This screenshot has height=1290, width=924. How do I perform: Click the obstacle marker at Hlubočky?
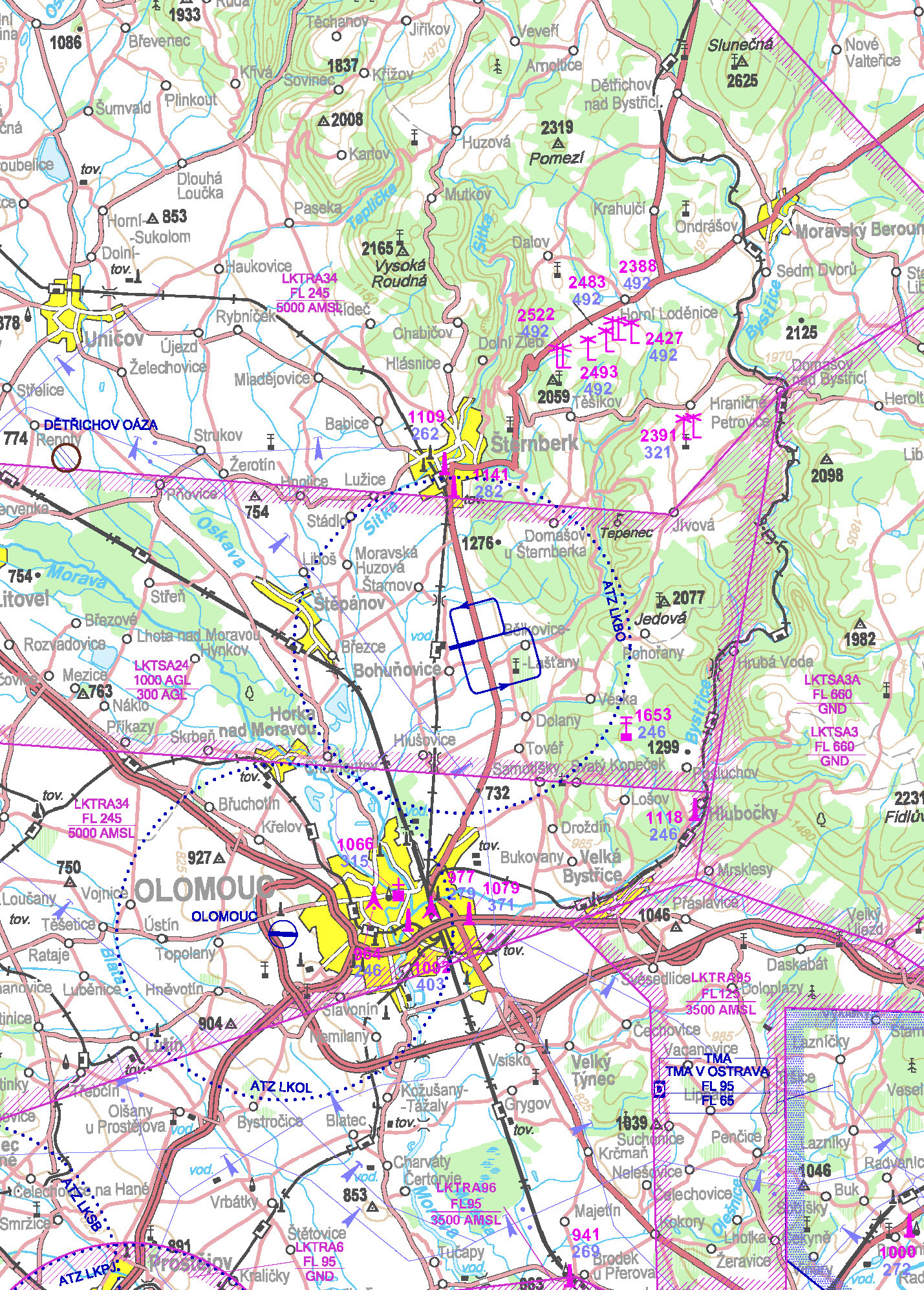696,810
